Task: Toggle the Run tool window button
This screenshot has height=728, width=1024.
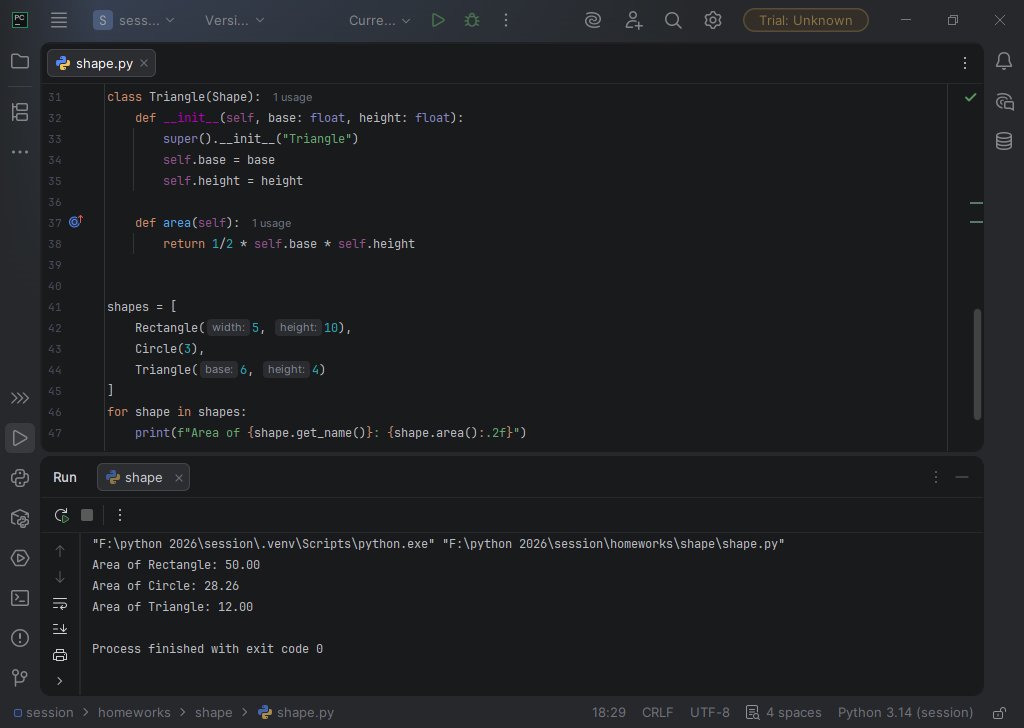Action: tap(20, 438)
